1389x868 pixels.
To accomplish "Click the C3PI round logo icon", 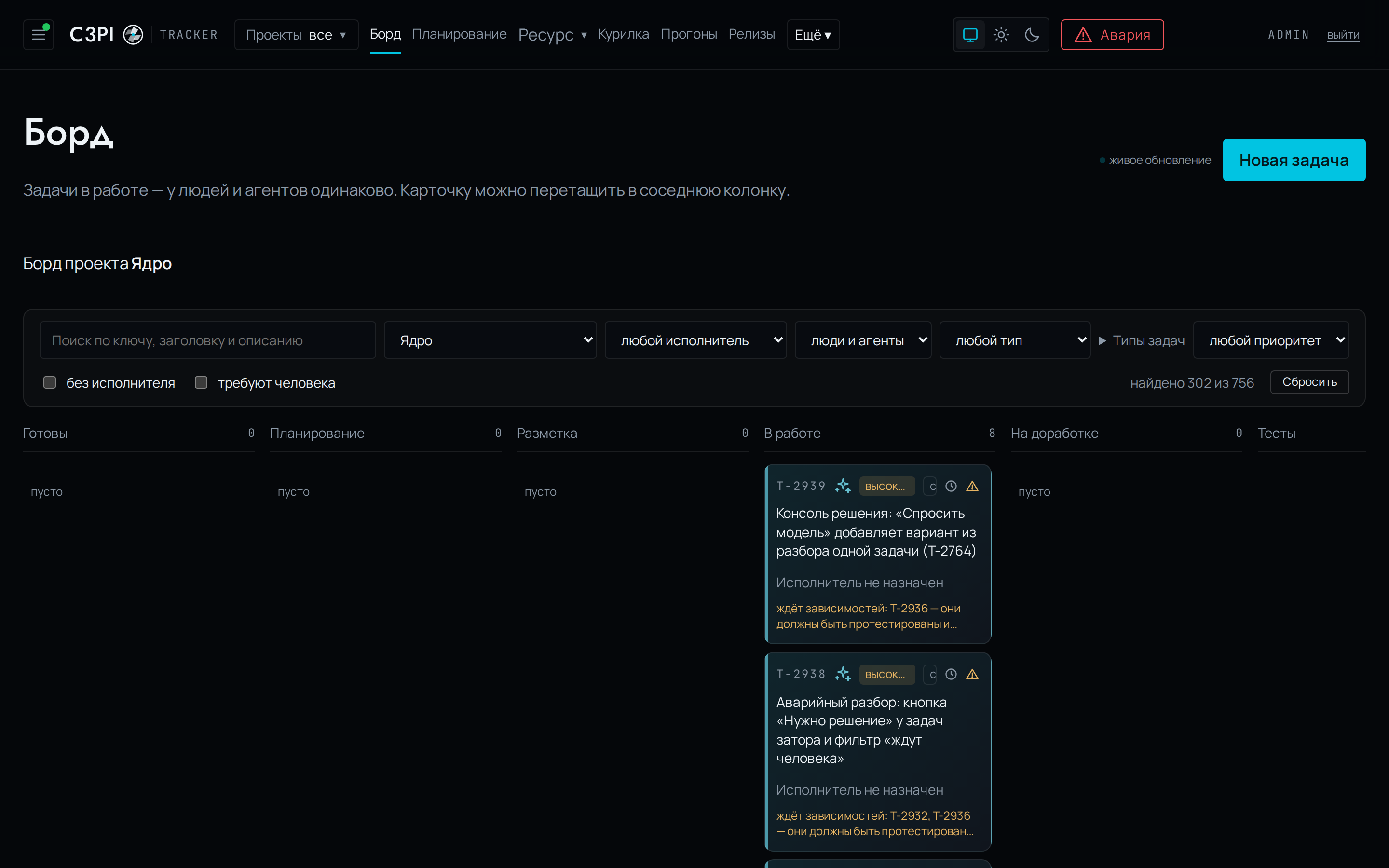I will (x=133, y=34).
